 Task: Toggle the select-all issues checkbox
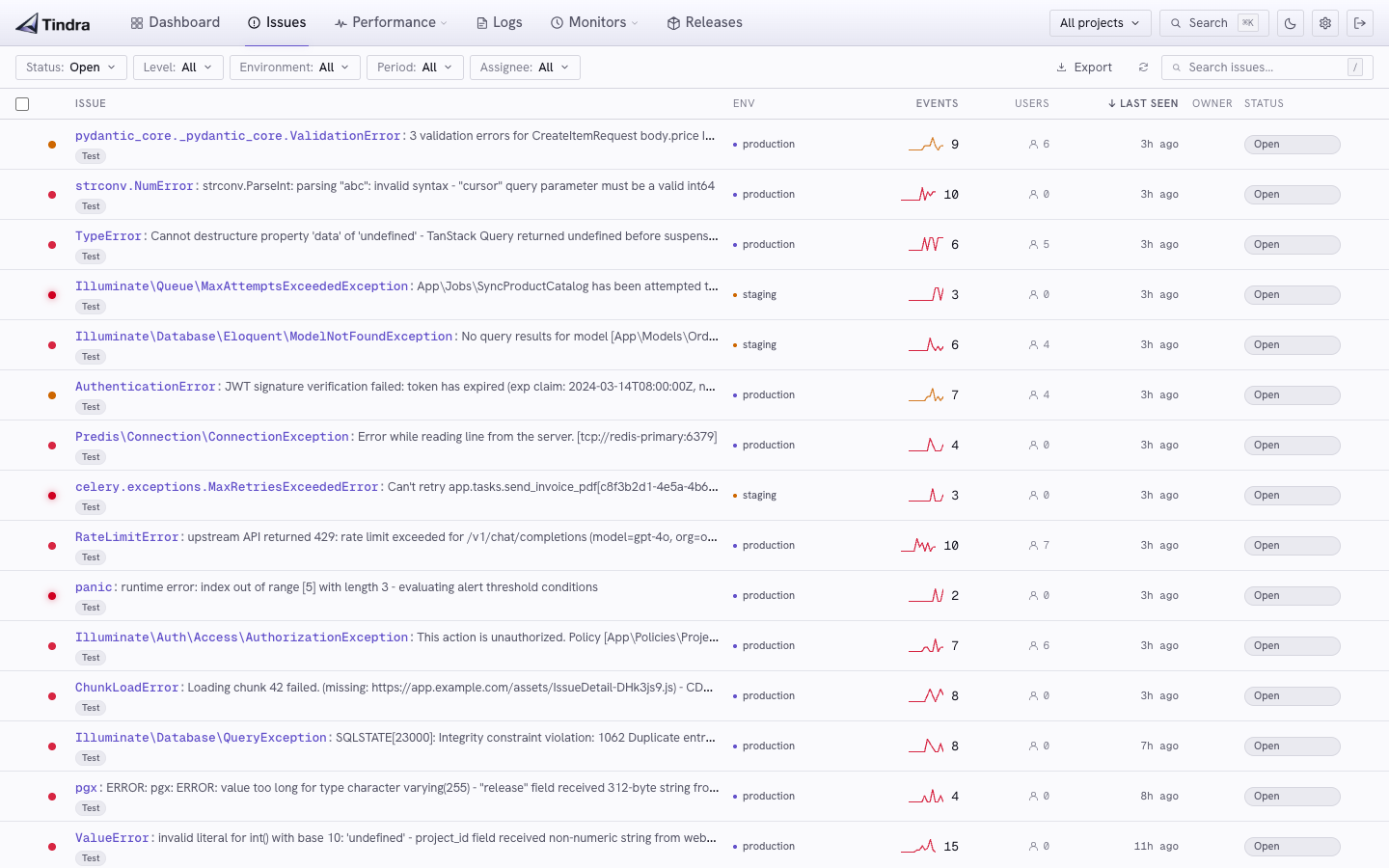(22, 104)
